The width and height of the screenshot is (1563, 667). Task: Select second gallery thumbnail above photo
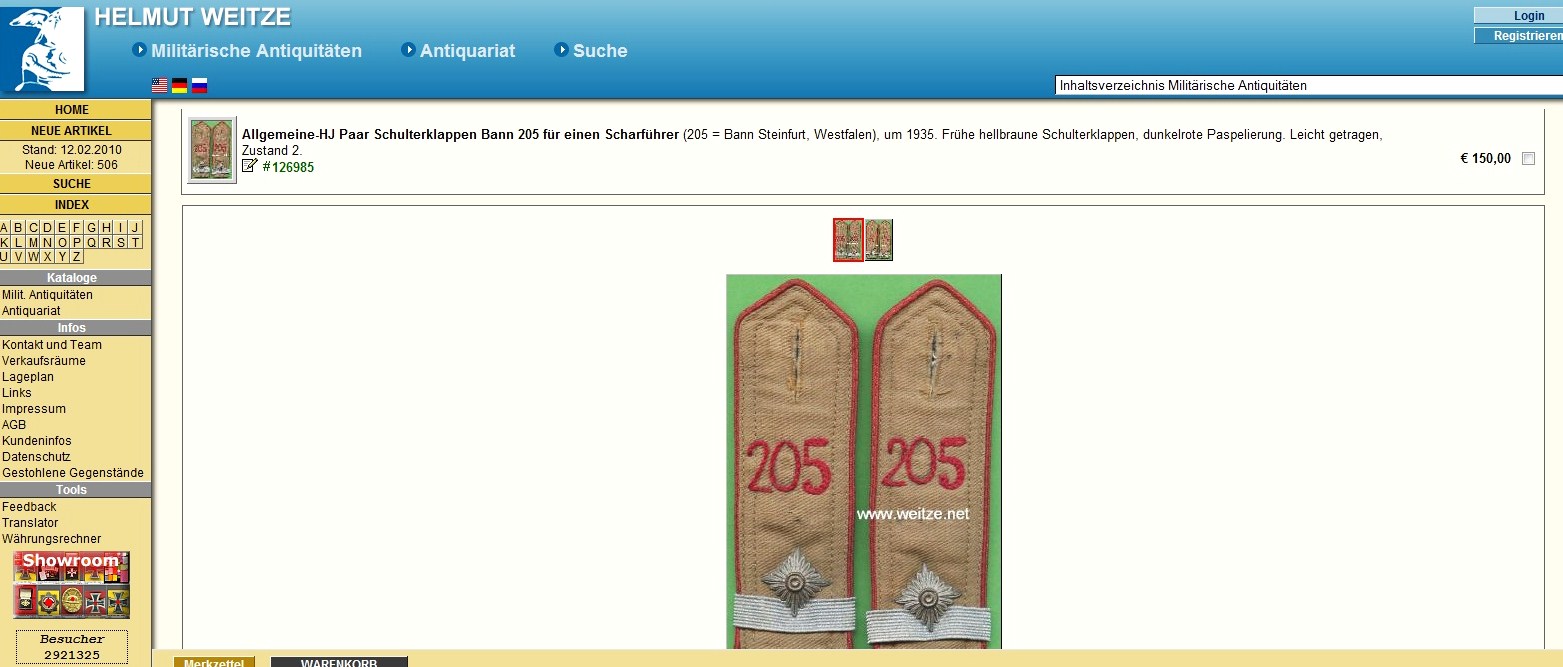click(879, 240)
